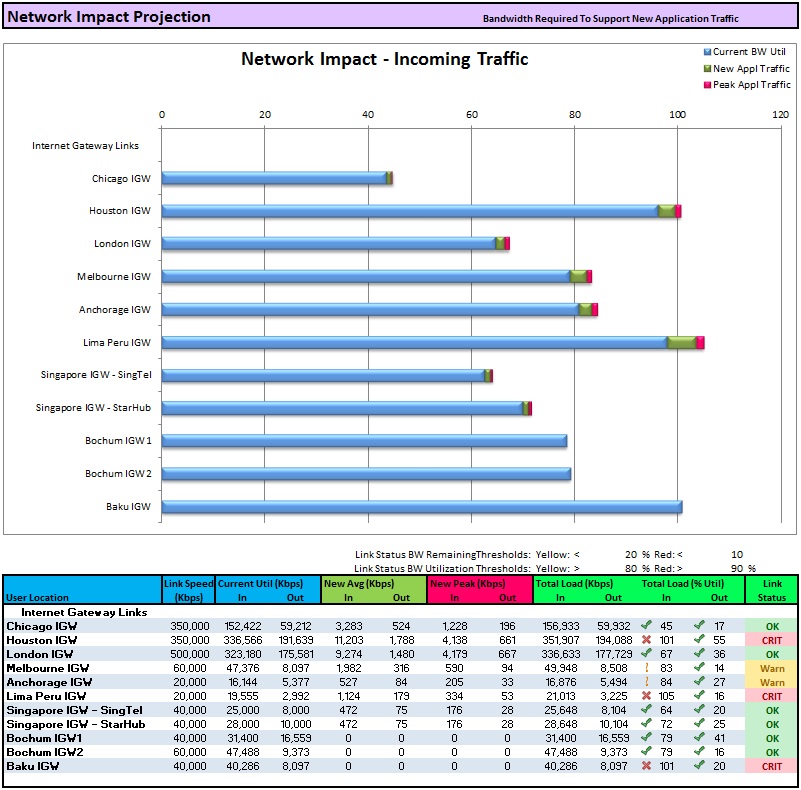Click green checkmark for Singapore StarHub outgoing utilization

click(698, 724)
